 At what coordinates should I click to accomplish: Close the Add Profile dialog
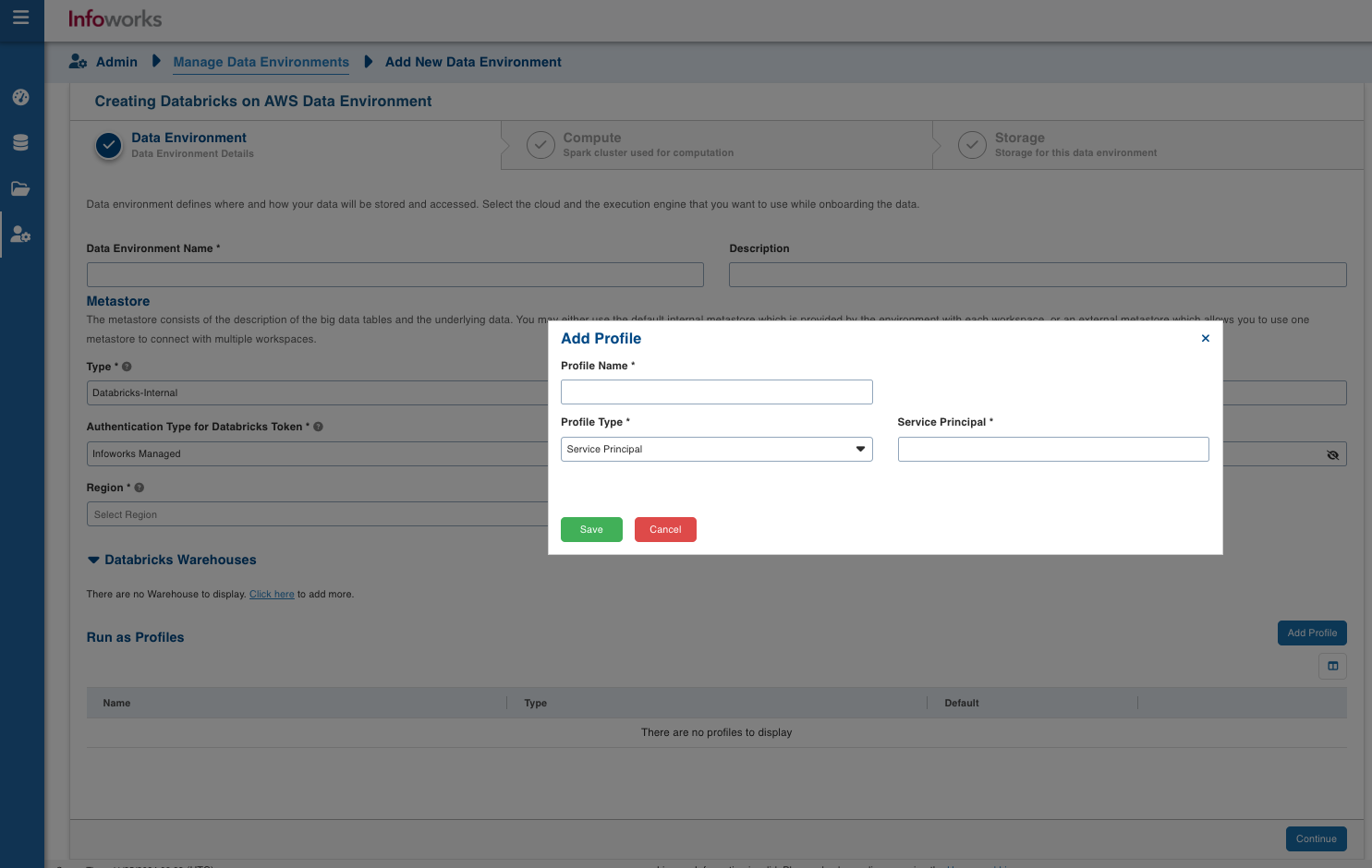(x=1205, y=338)
